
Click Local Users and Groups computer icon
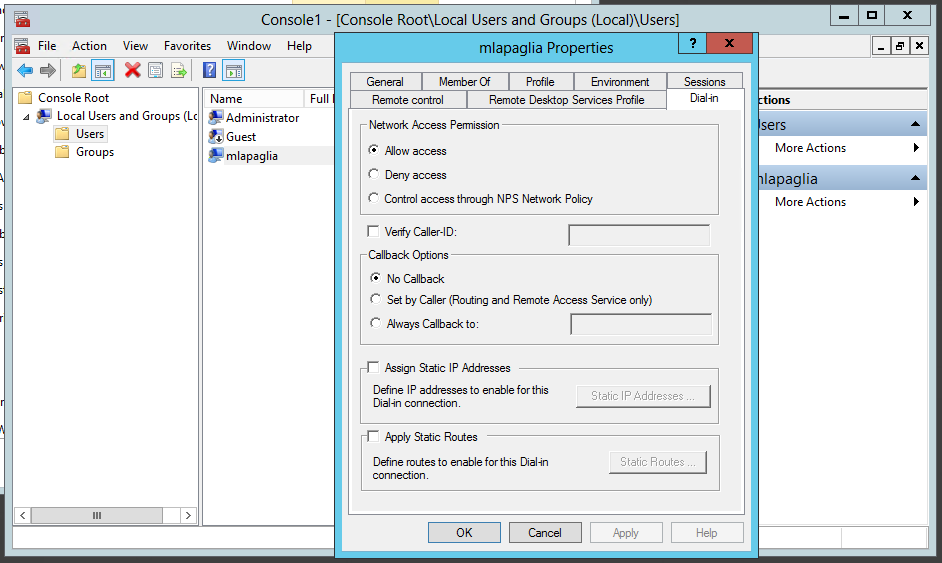44,115
